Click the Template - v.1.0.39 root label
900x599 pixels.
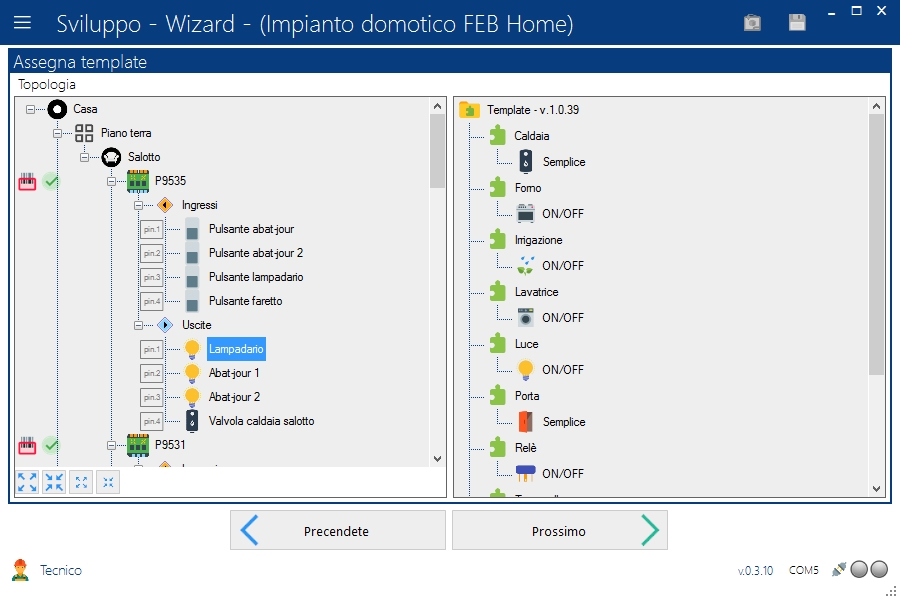pos(533,110)
